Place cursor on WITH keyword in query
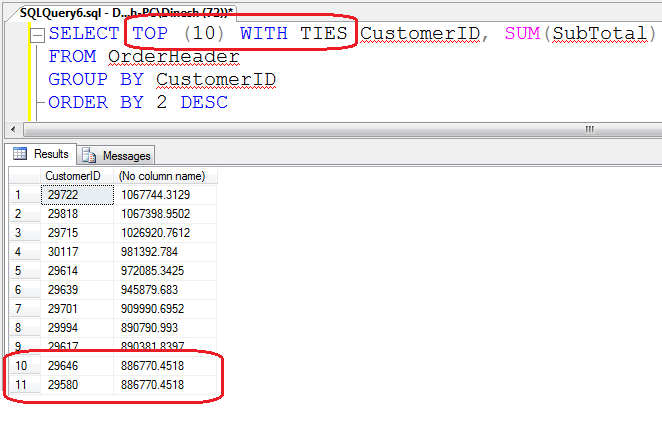This screenshot has width=662, height=421. click(x=264, y=33)
